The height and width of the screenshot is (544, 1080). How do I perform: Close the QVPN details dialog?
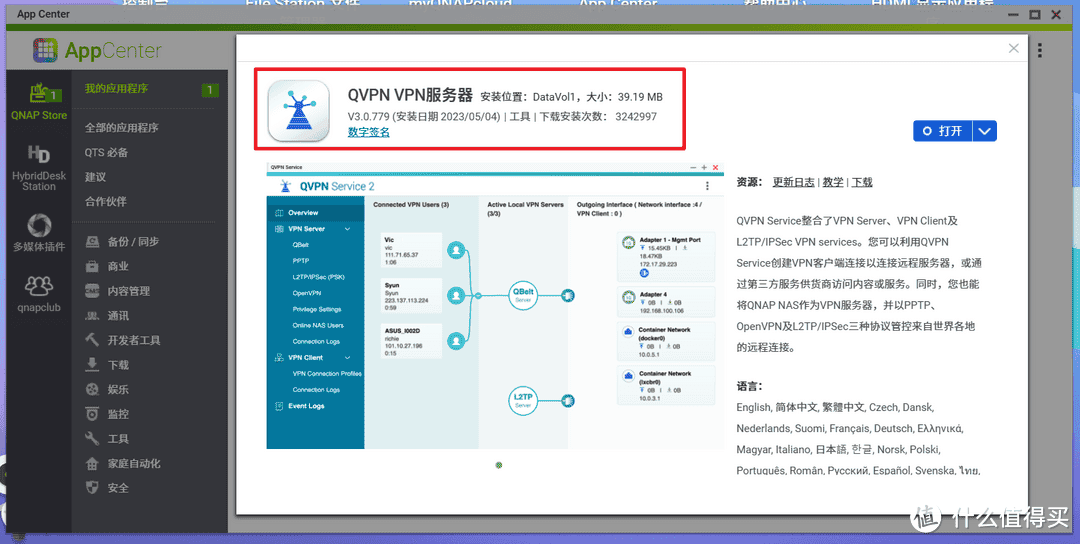(x=1013, y=48)
